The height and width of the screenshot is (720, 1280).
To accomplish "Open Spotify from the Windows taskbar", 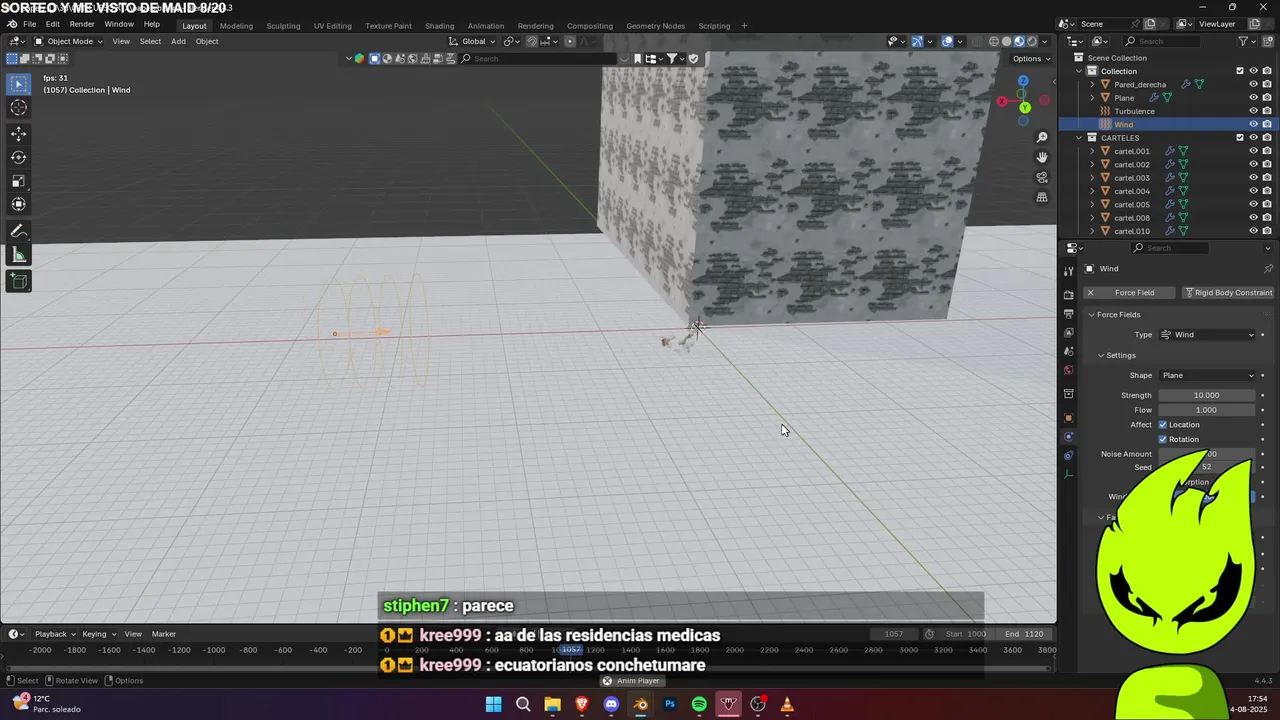I will (x=699, y=704).
